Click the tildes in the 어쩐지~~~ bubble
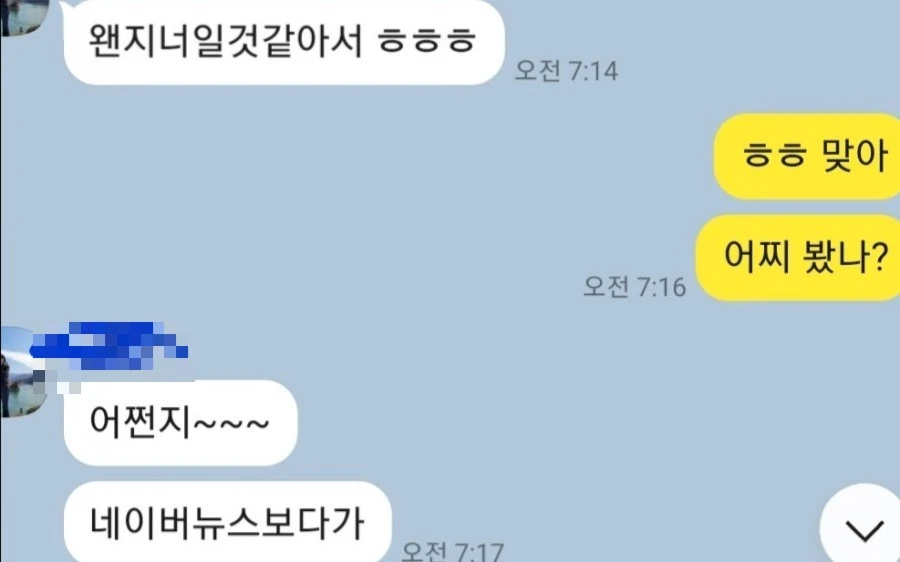 click(x=231, y=424)
